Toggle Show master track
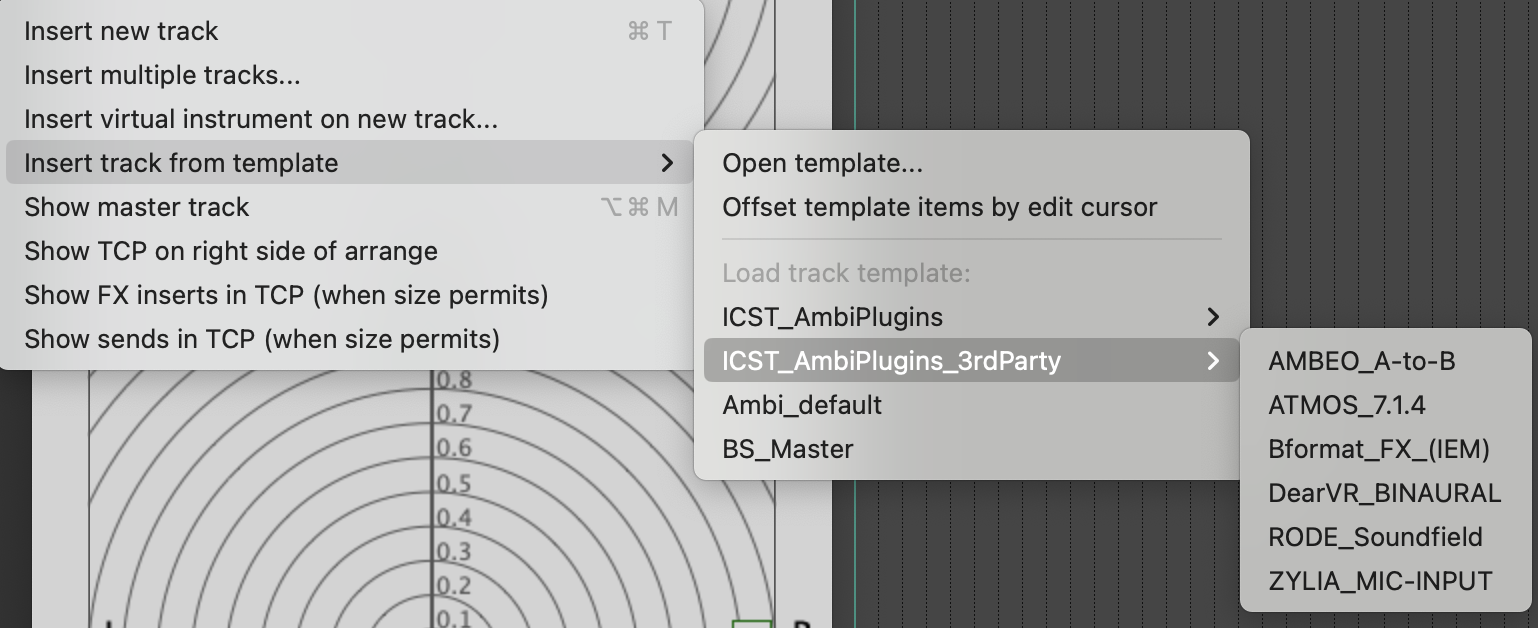Screen dimensions: 1538x628 [137, 207]
